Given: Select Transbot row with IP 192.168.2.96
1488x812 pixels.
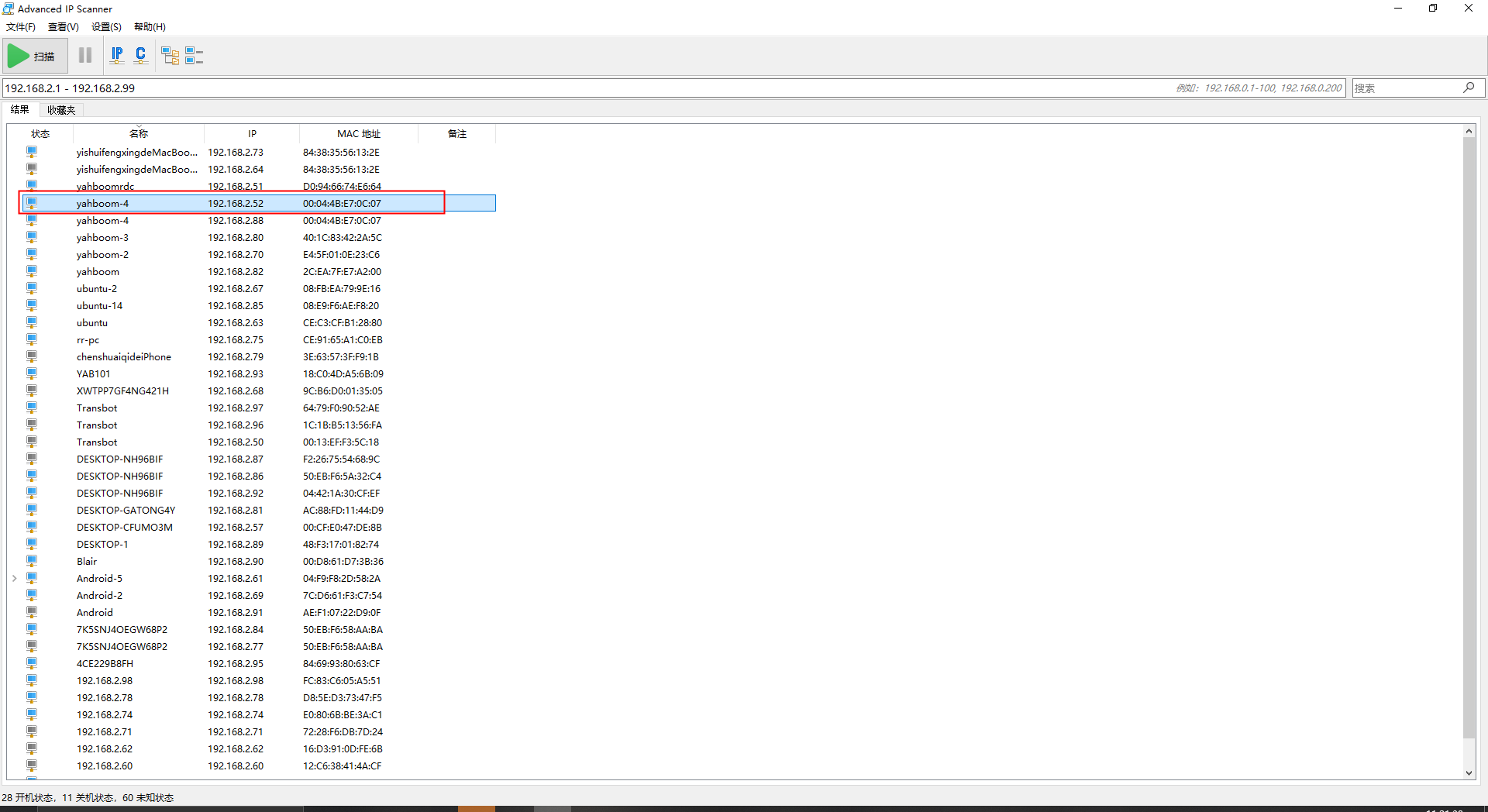Looking at the screenshot, I should point(259,425).
